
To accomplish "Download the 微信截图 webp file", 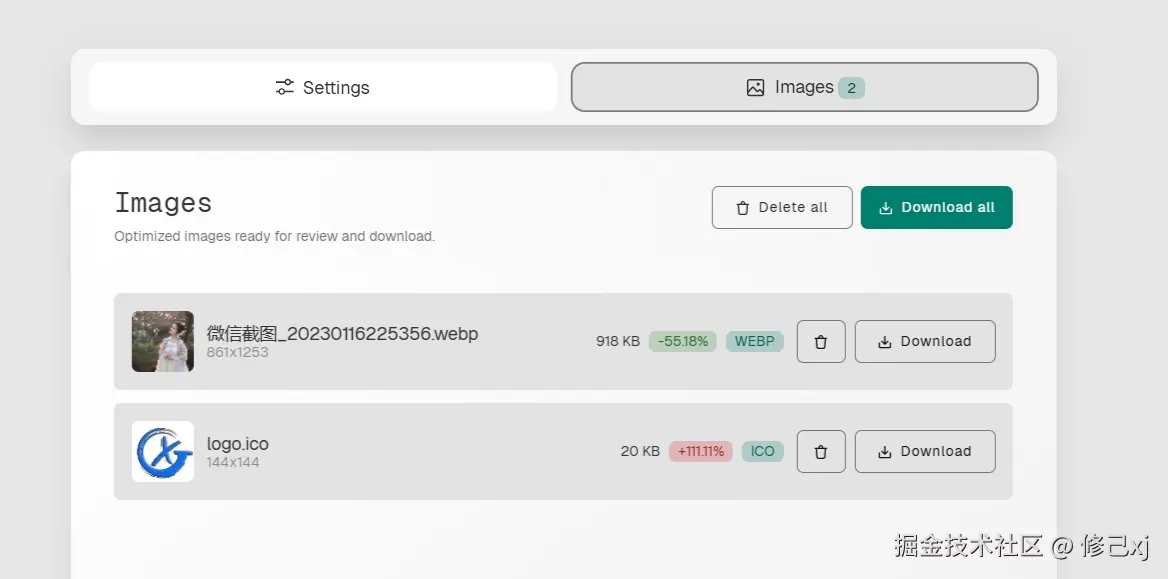I will tap(925, 341).
